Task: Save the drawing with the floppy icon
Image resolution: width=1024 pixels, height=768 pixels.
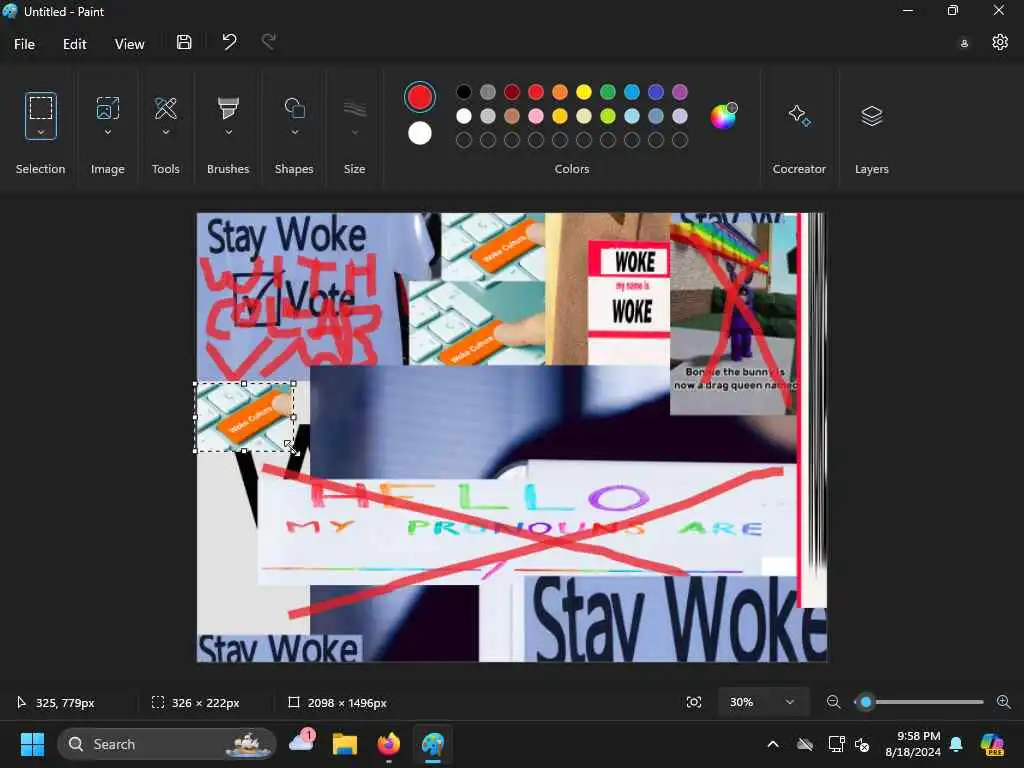Action: (x=184, y=42)
